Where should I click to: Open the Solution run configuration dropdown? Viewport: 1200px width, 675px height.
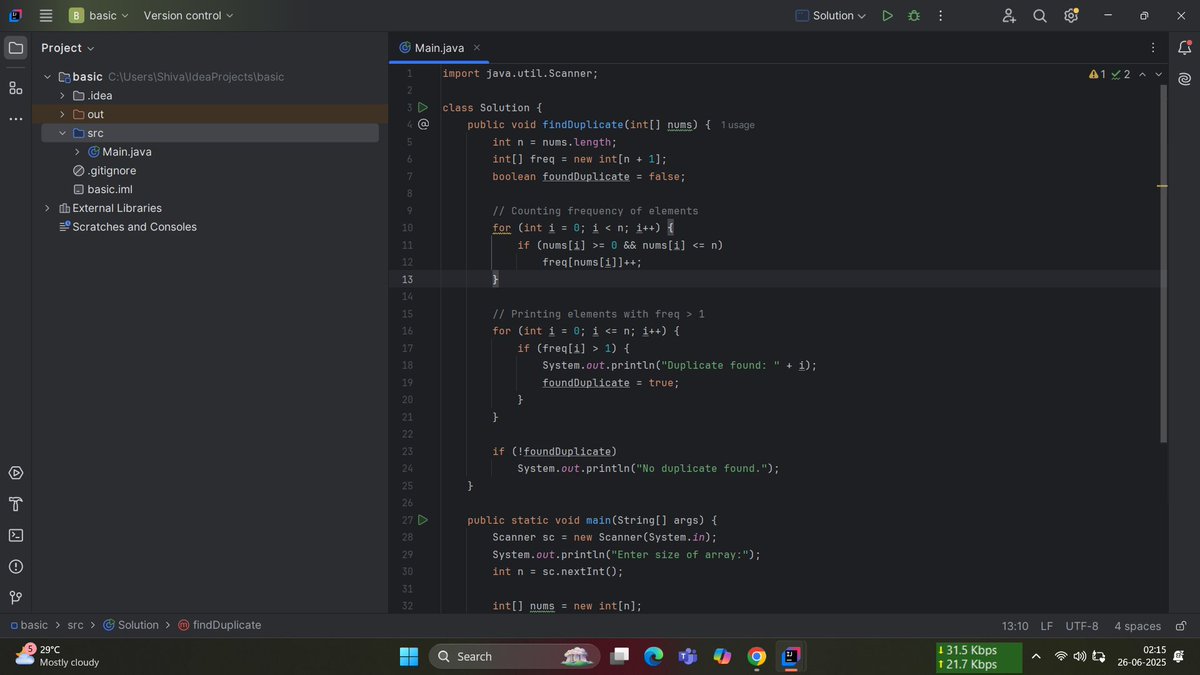coord(831,16)
